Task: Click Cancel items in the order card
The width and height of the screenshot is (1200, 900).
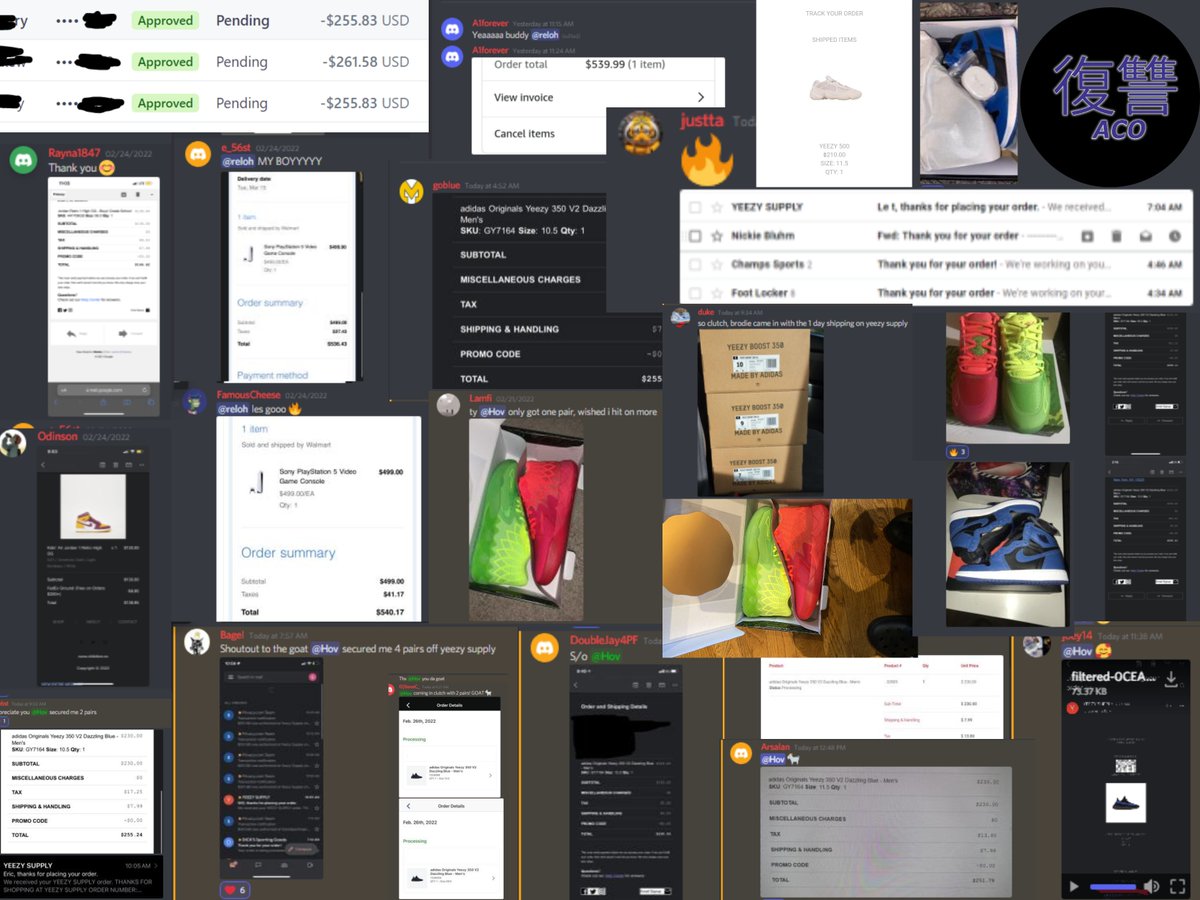Action: 525,133
